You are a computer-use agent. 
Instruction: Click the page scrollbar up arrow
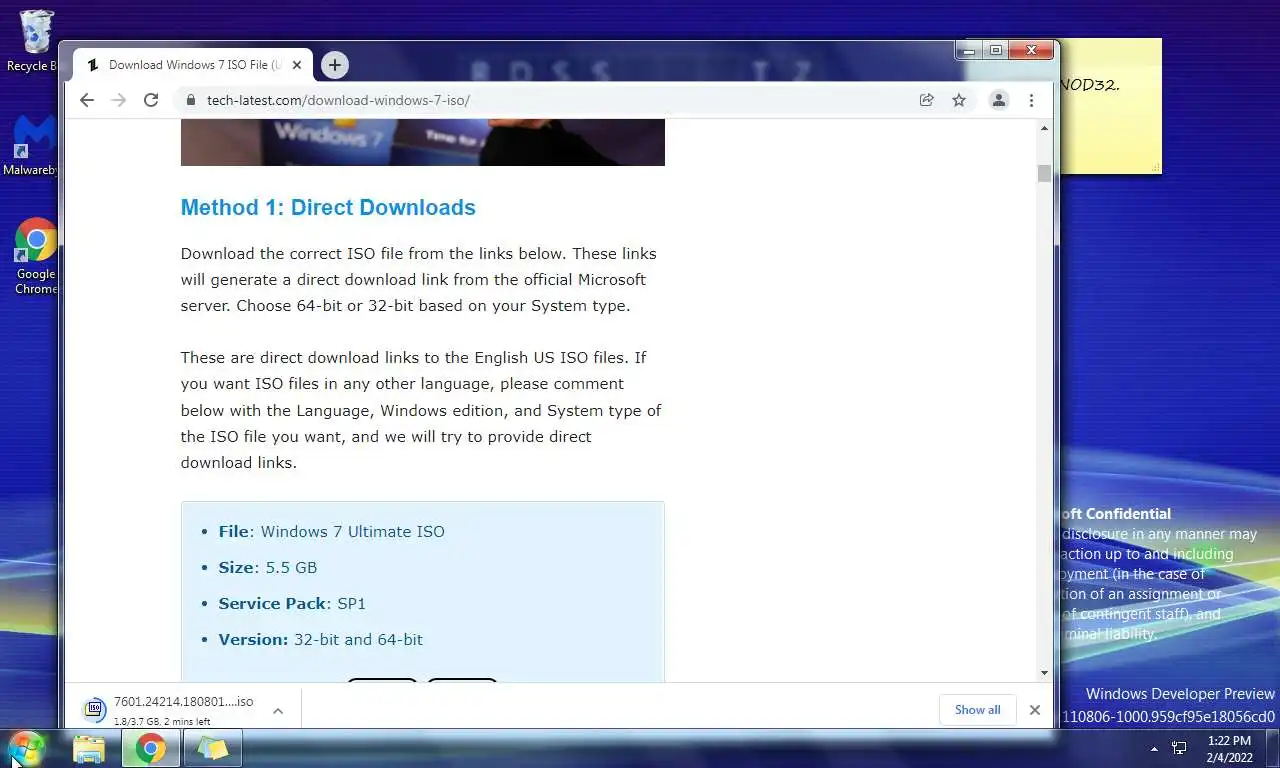(x=1045, y=128)
